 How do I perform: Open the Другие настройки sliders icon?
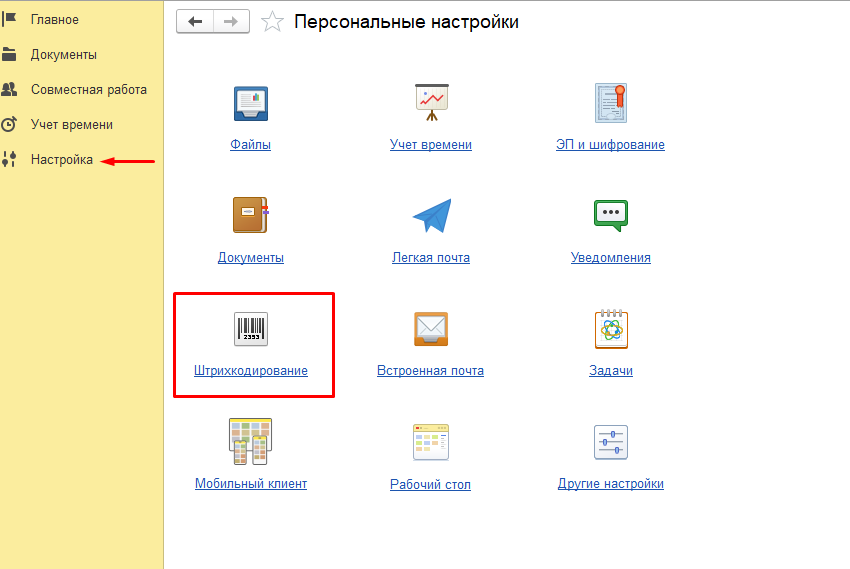[x=610, y=442]
